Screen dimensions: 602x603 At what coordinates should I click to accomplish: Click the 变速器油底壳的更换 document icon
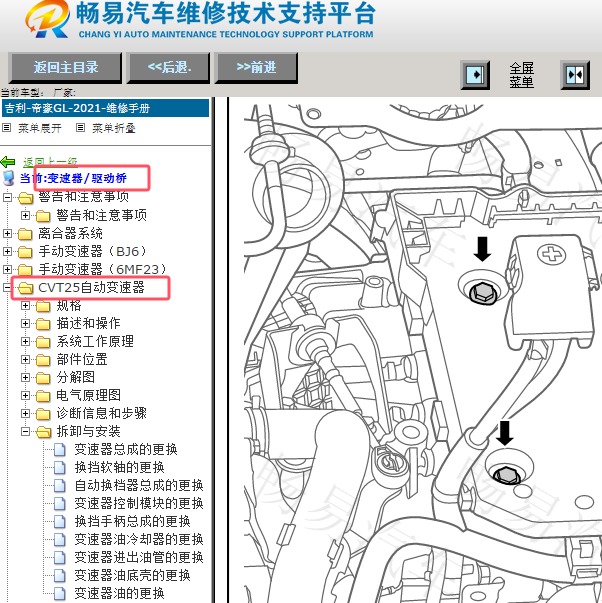click(60, 575)
